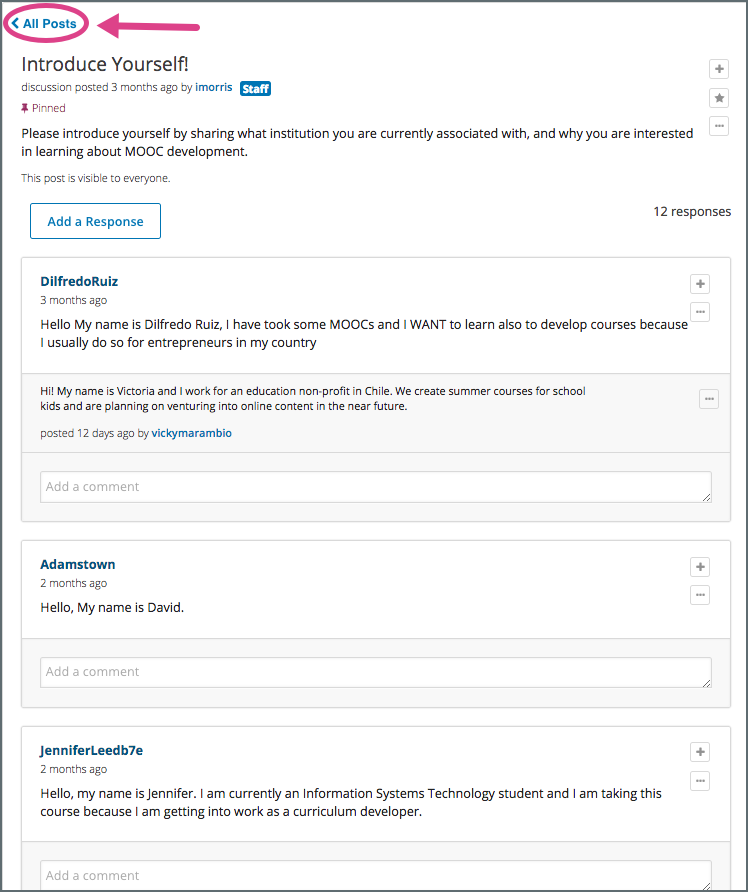Screen dimensions: 748x892
Task: Upvote DilfredoRuiz's response
Action: click(700, 284)
